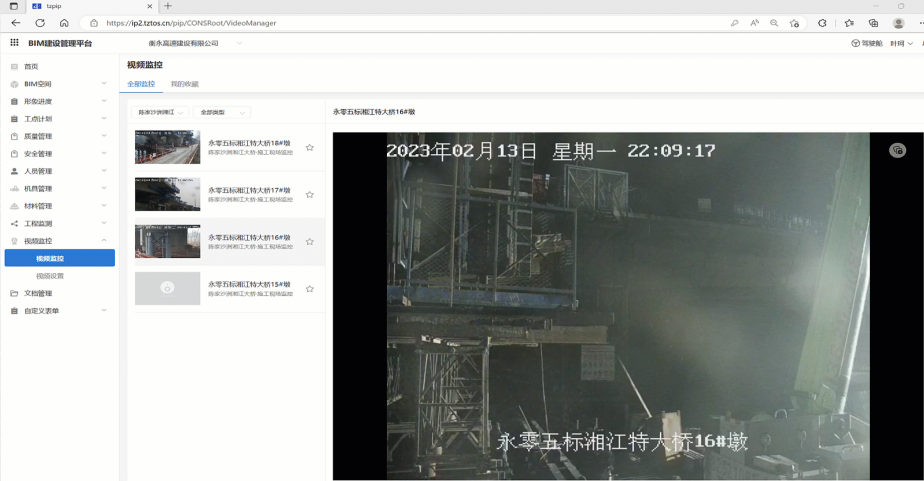The height and width of the screenshot is (481, 924).
Task: Select 视频设置 in the sidebar
Action: pos(50,276)
